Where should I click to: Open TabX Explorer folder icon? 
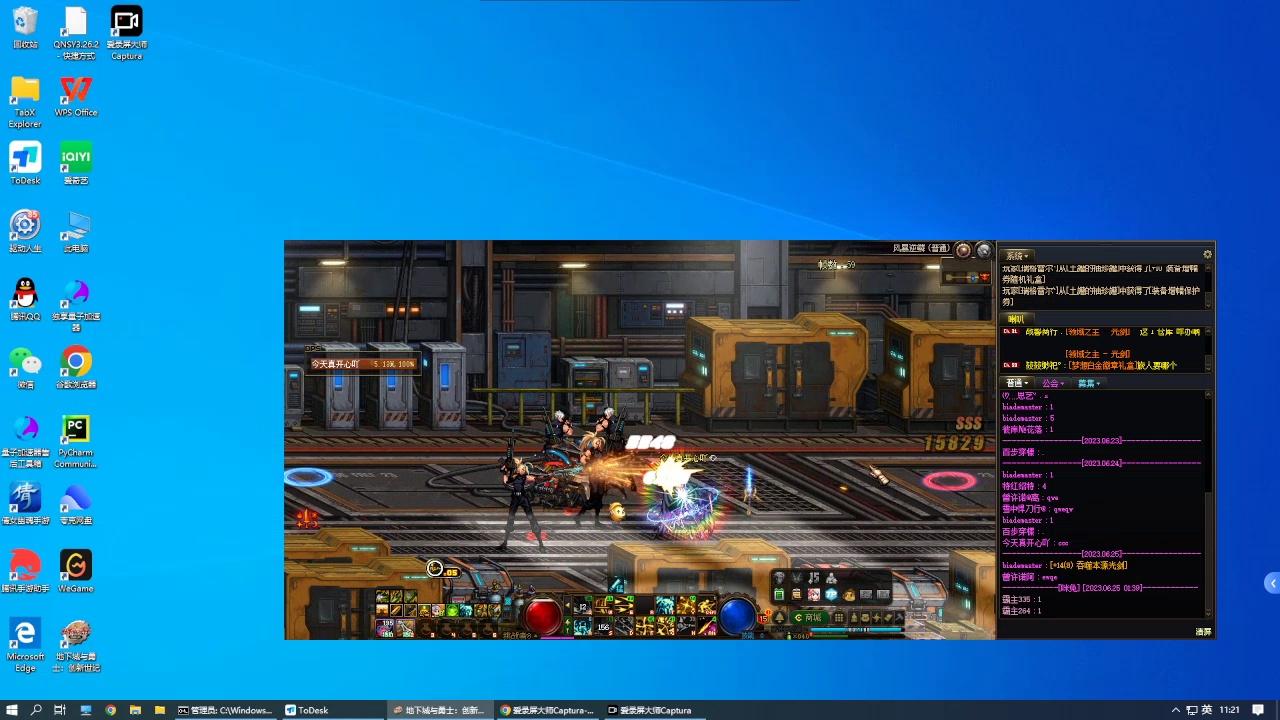pos(25,102)
